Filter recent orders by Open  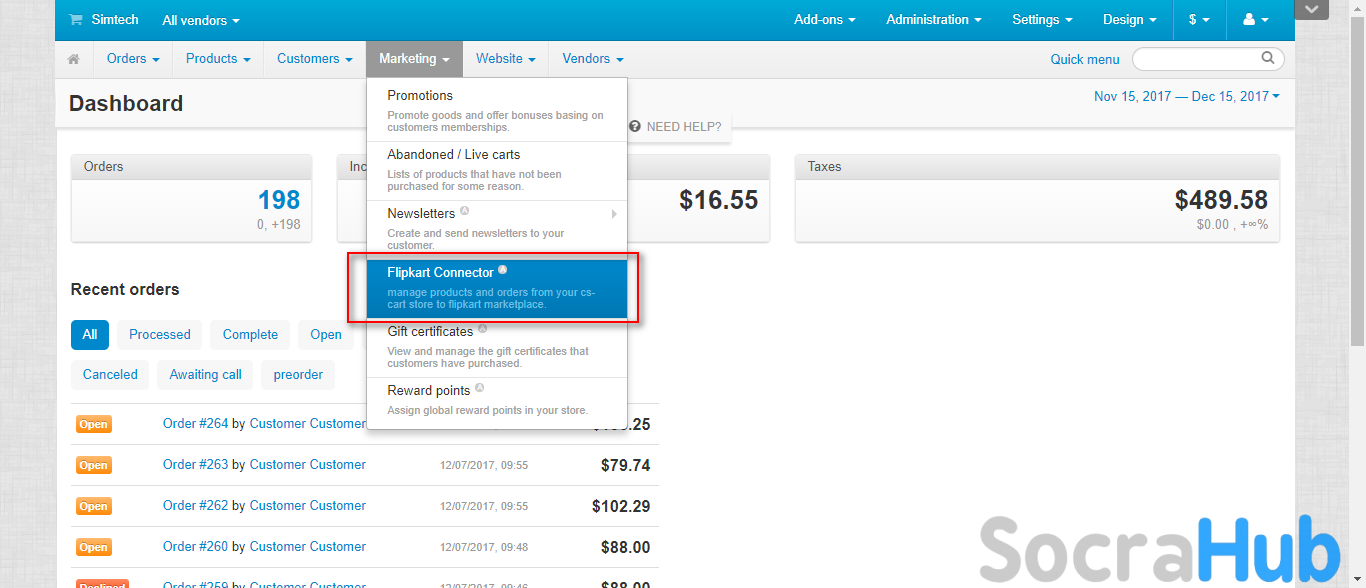(x=326, y=334)
